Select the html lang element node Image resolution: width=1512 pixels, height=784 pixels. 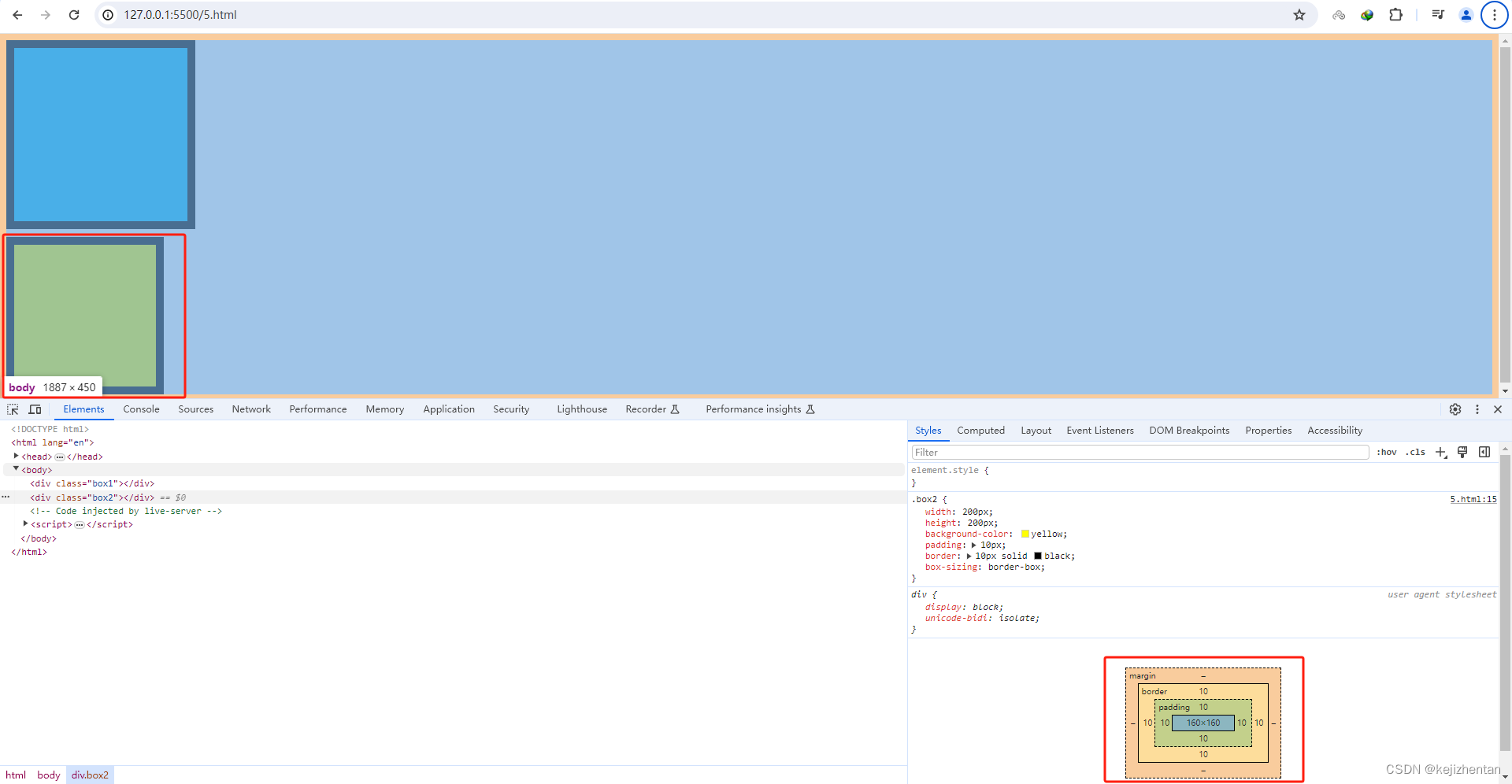(x=53, y=442)
